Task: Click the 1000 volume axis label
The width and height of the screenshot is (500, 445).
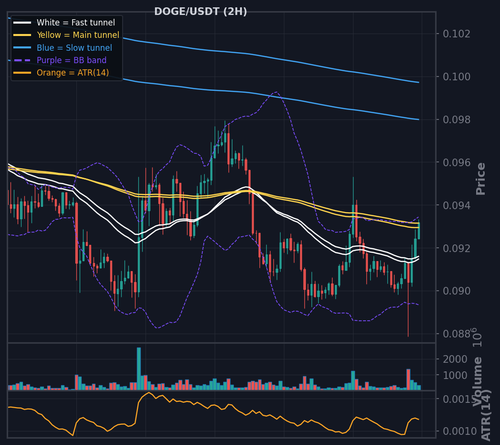Action: pyautogui.click(x=455, y=375)
